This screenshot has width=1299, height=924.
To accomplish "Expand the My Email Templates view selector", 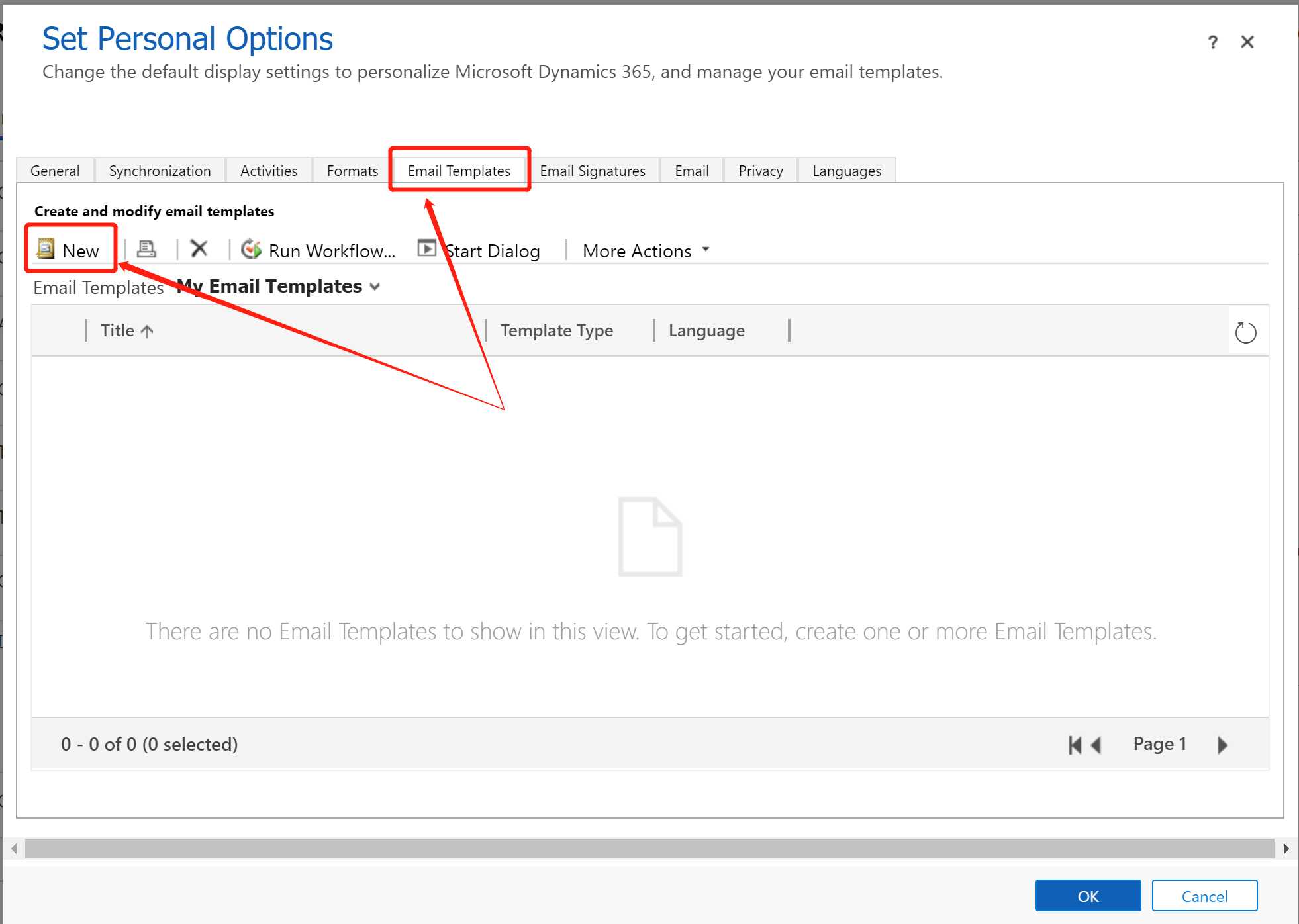I will (279, 286).
